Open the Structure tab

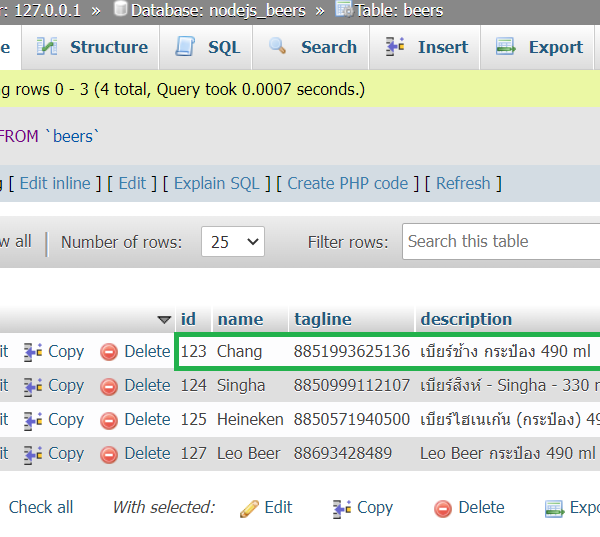coord(92,47)
